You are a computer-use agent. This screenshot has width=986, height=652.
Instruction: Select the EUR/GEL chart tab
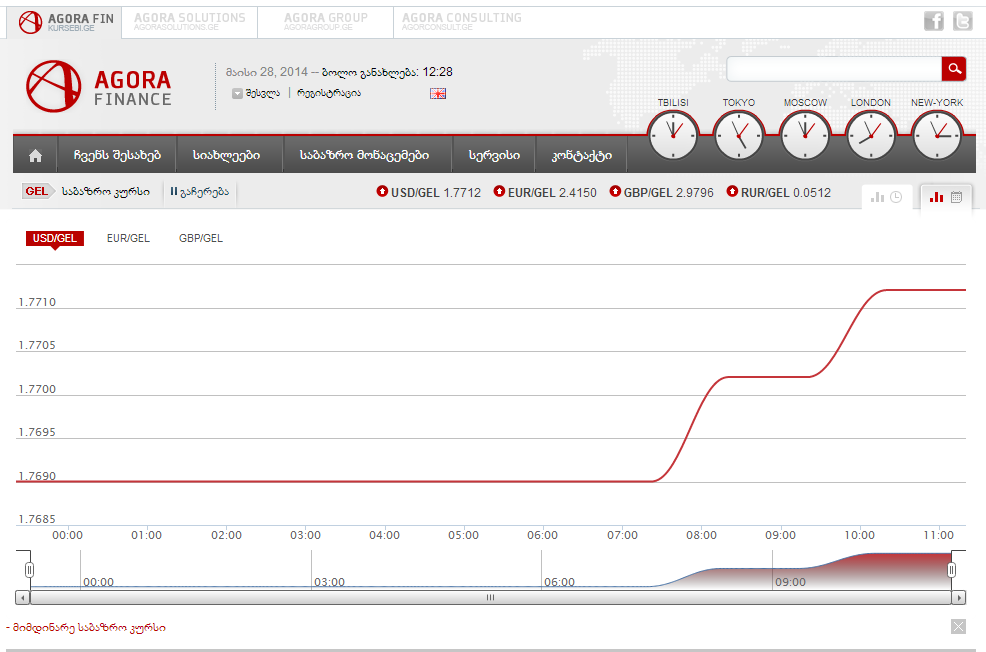pyautogui.click(x=128, y=238)
